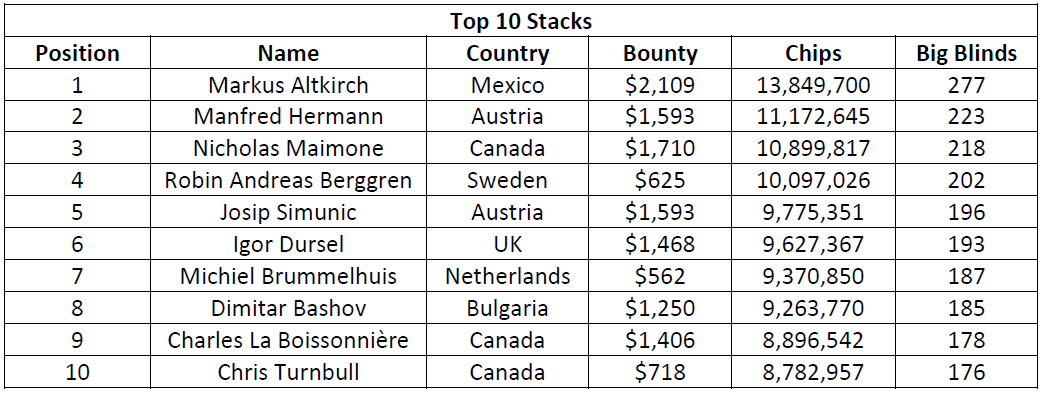Click the Robin Andreas Berggren cell
1044x394 pixels.
(288, 180)
